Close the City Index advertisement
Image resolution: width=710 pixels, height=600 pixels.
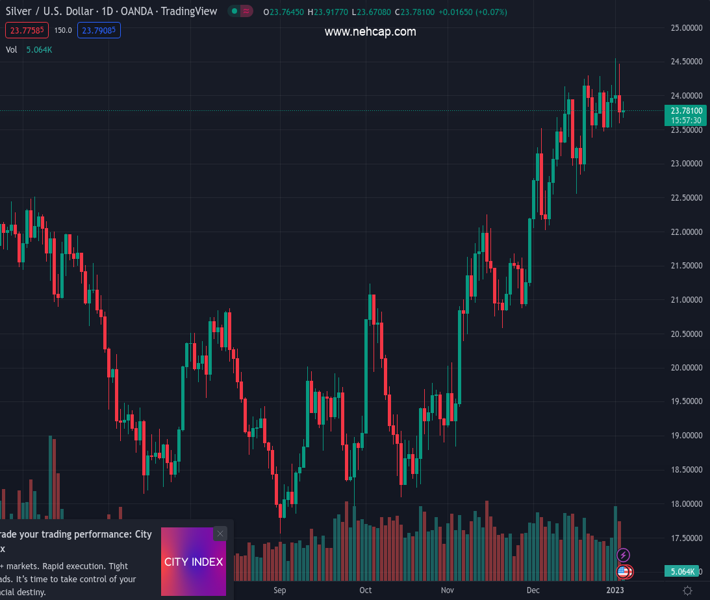(220, 534)
